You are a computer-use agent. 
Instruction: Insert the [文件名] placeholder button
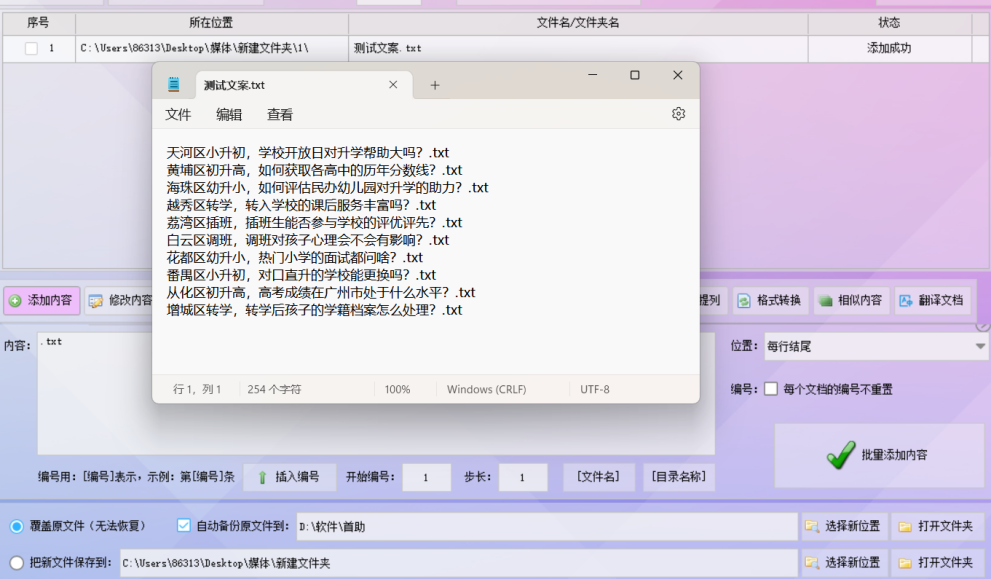pos(599,477)
